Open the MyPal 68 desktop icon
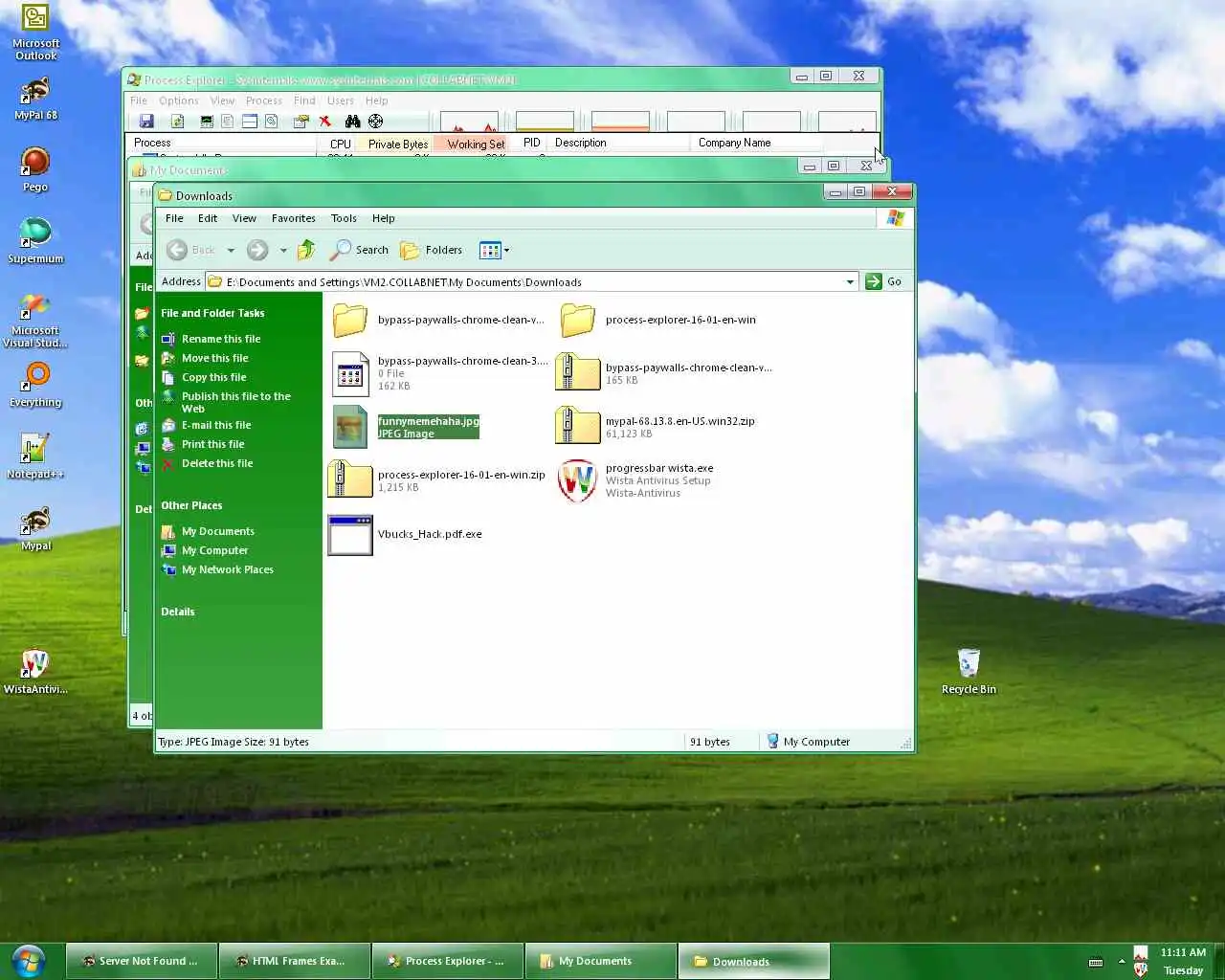The image size is (1225, 980). pyautogui.click(x=35, y=99)
